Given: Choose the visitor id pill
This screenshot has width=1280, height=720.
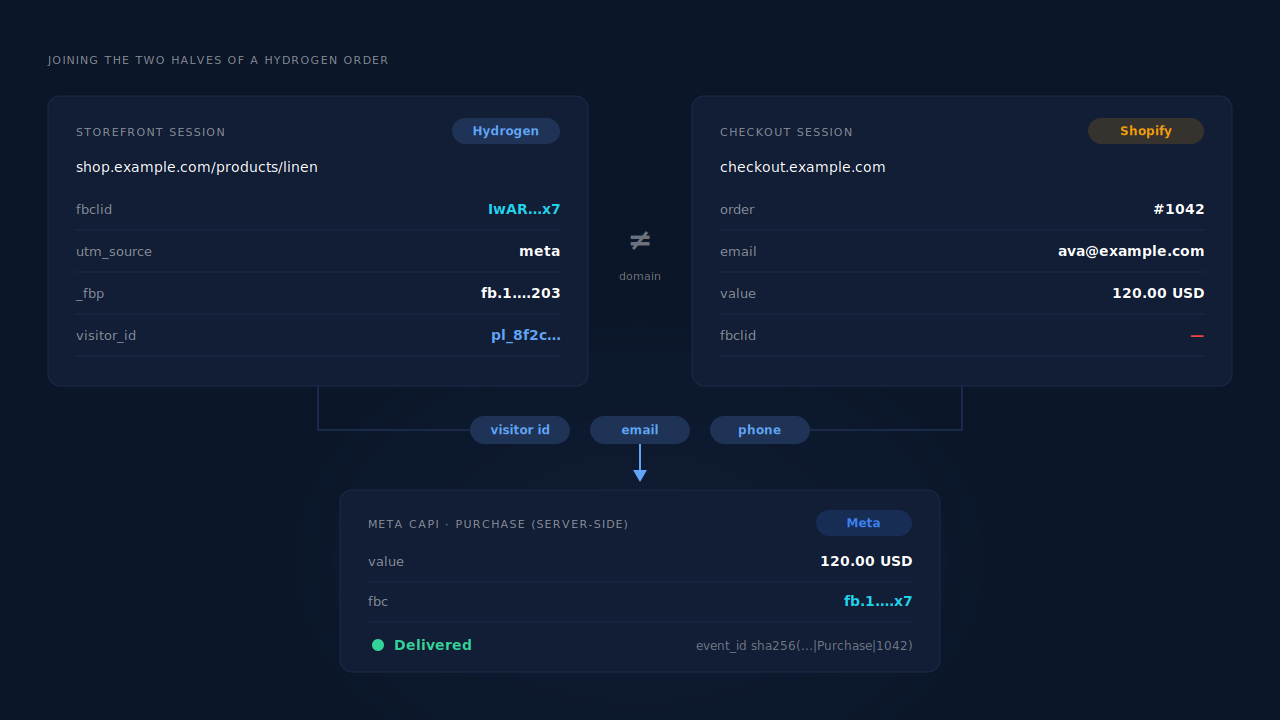Looking at the screenshot, I should point(520,430).
